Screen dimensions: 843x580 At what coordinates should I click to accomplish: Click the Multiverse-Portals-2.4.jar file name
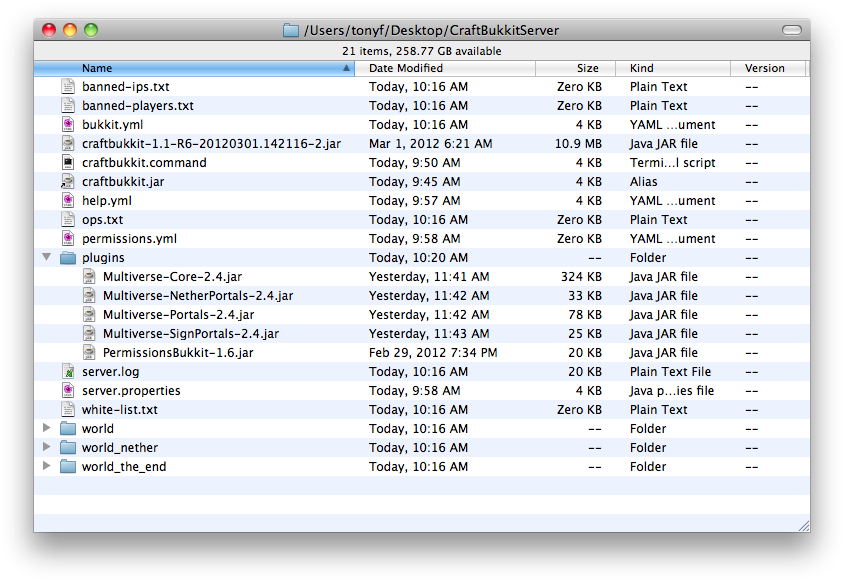(x=178, y=314)
